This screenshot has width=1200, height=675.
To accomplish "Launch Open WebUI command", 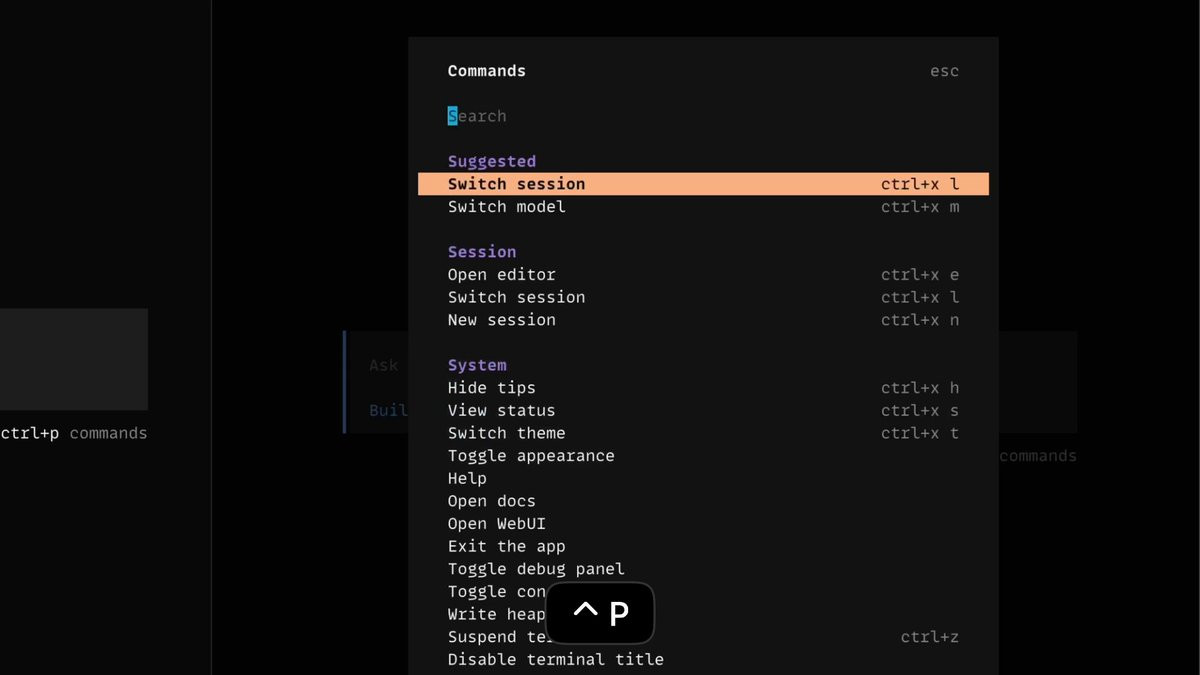I will (x=703, y=524).
